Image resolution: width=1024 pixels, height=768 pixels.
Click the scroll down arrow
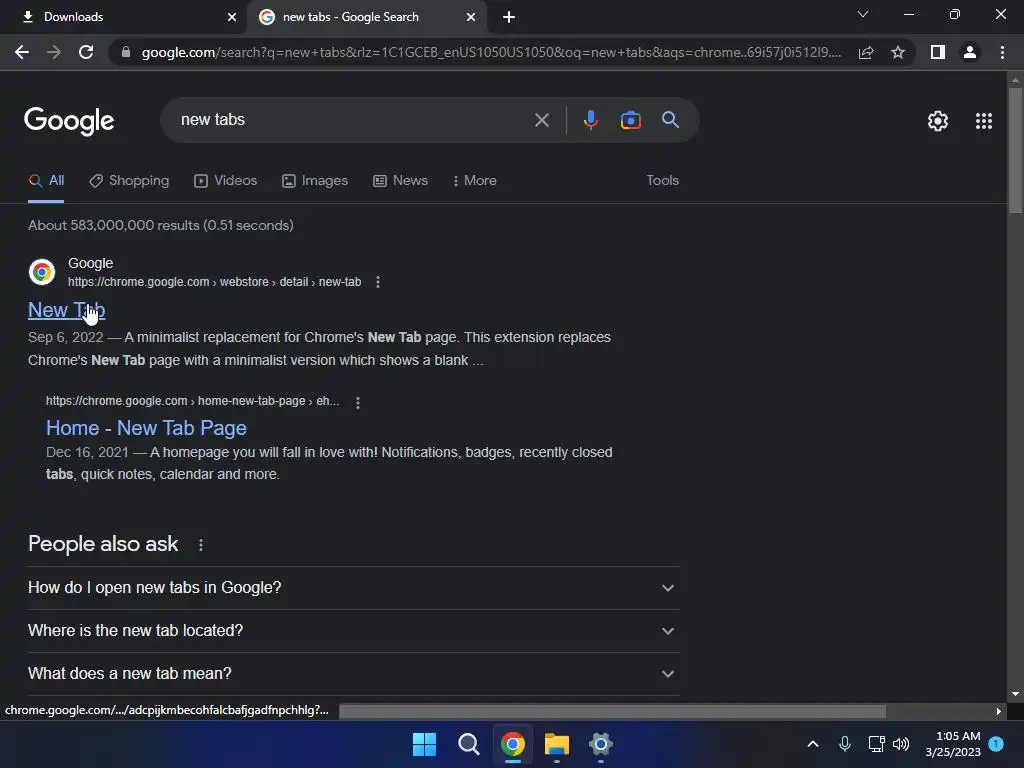pyautogui.click(x=1015, y=694)
